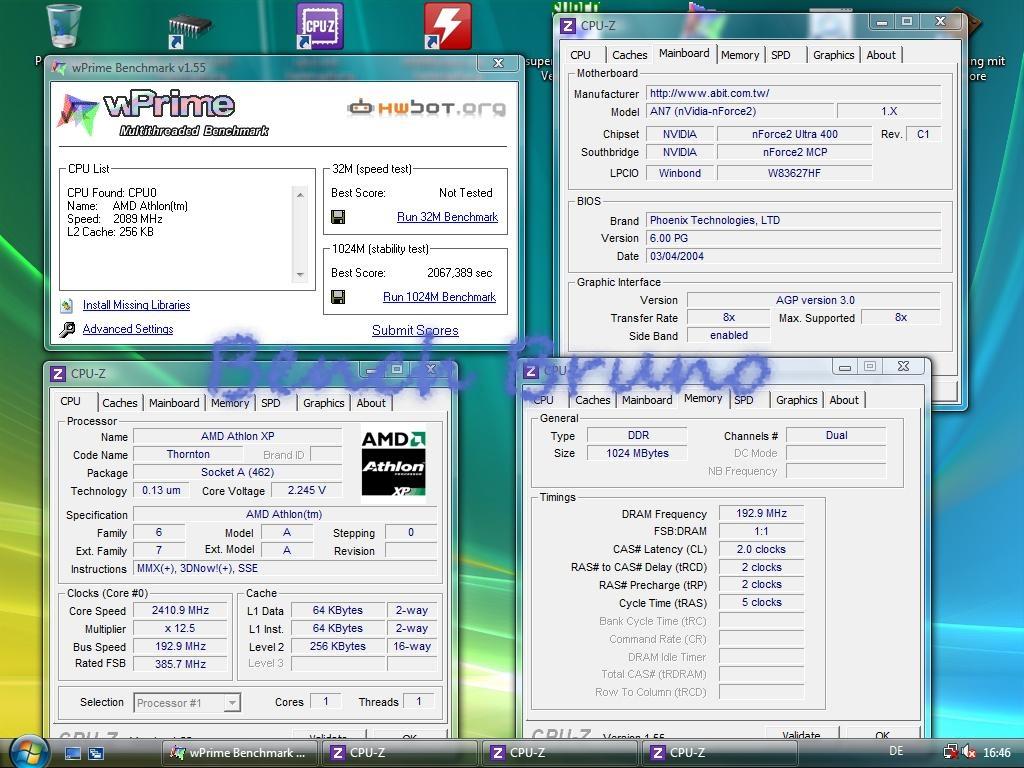Viewport: 1024px width, 768px height.
Task: Click OK button in Memory CPU-Z window
Action: click(882, 734)
